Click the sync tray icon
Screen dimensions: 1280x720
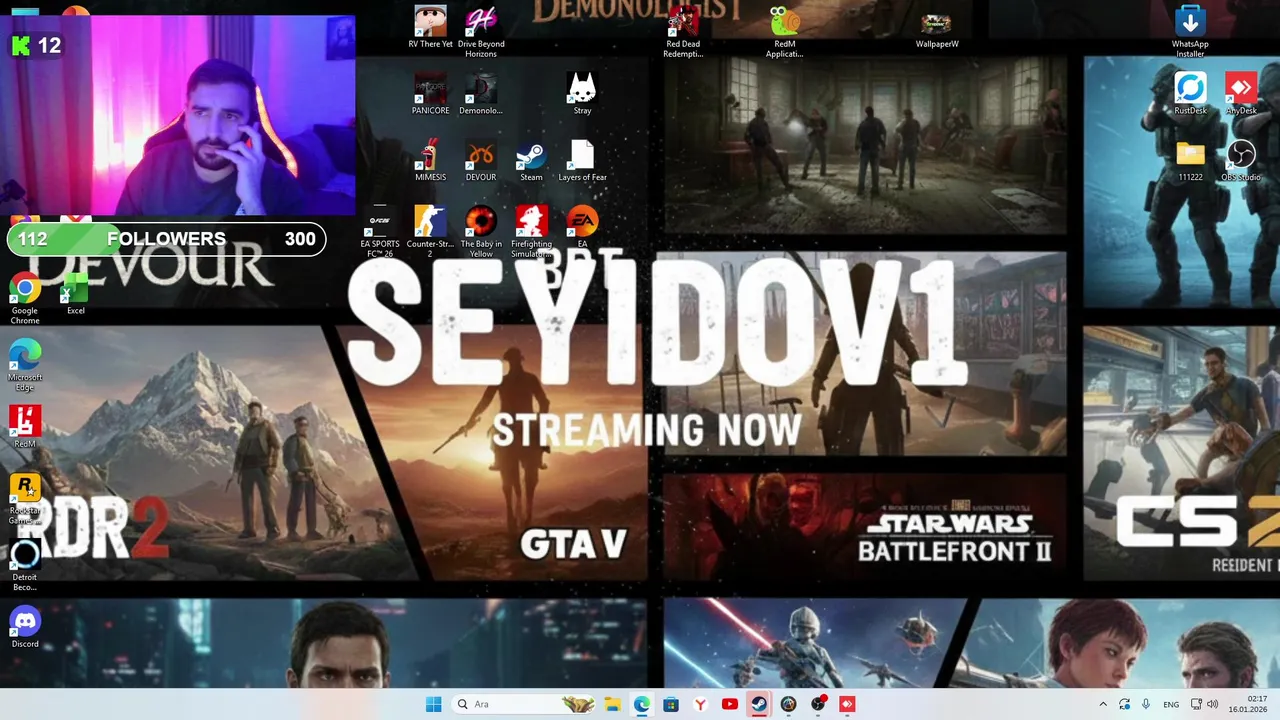1125,704
